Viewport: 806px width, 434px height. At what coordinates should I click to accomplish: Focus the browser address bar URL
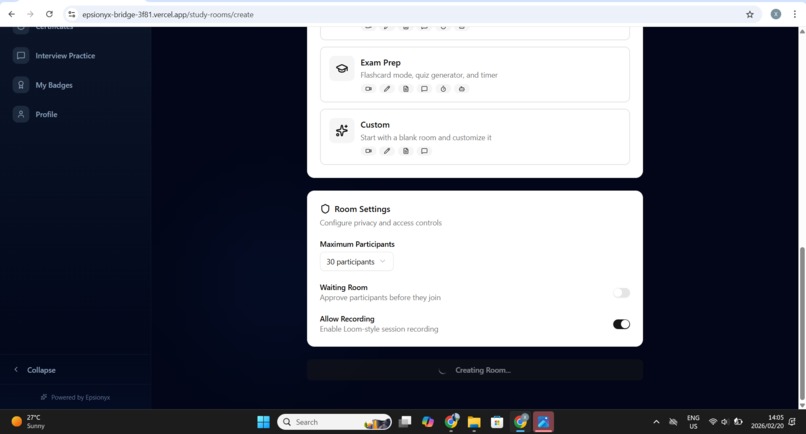click(x=168, y=14)
